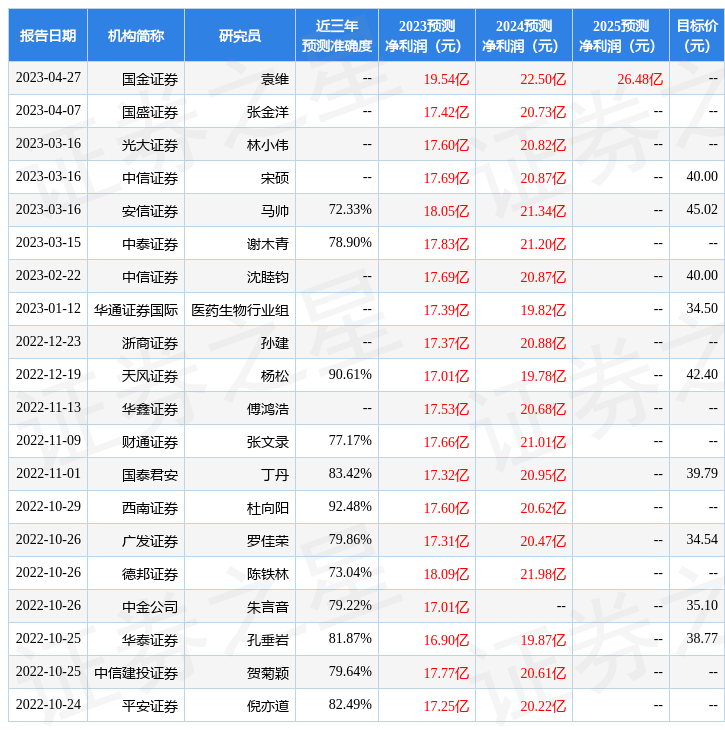The height and width of the screenshot is (730, 725).
Task: Click the 20.73亿 forecast value
Action: (543, 112)
